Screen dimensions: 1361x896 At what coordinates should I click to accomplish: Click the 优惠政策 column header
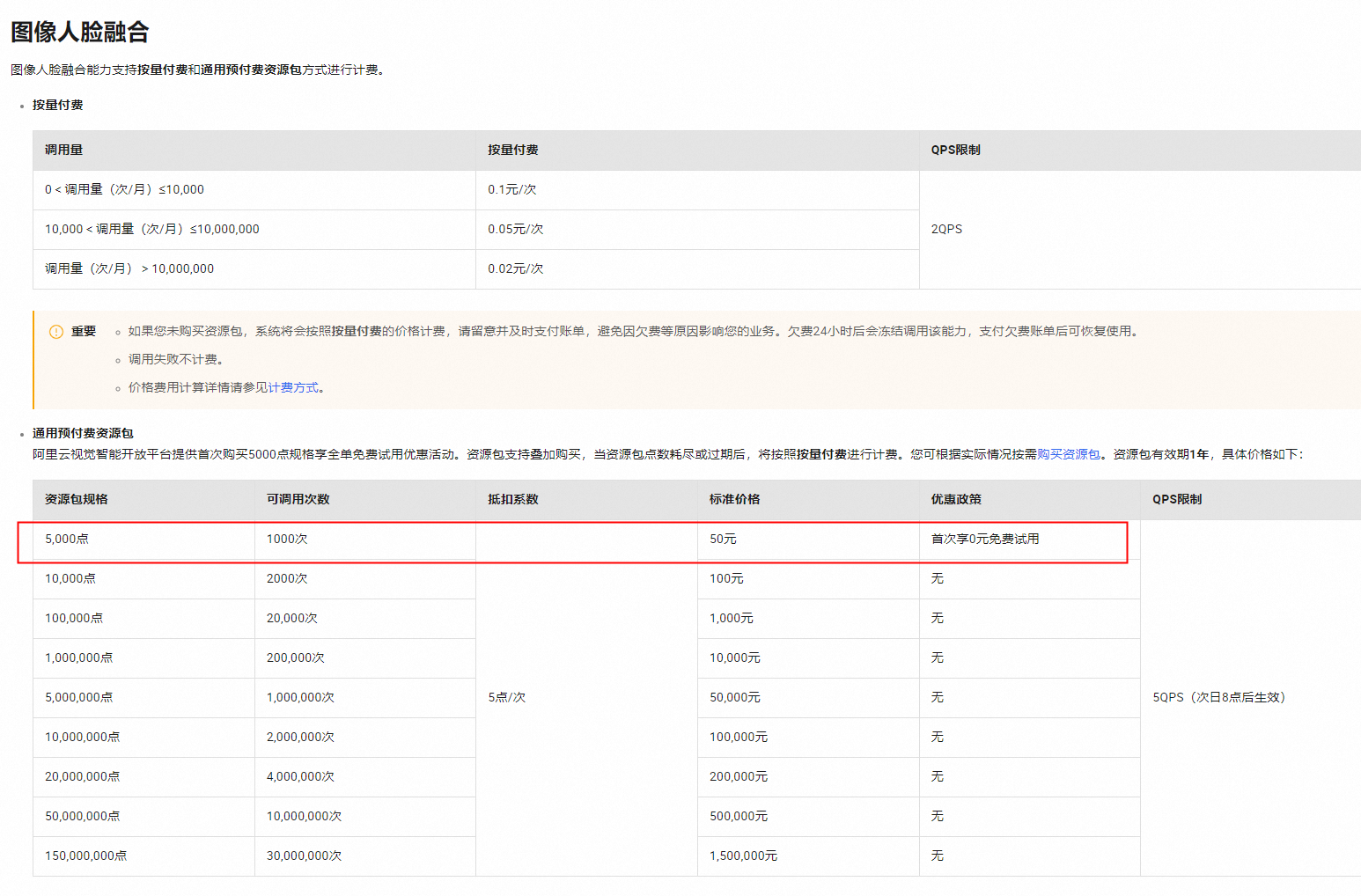[x=1030, y=500]
